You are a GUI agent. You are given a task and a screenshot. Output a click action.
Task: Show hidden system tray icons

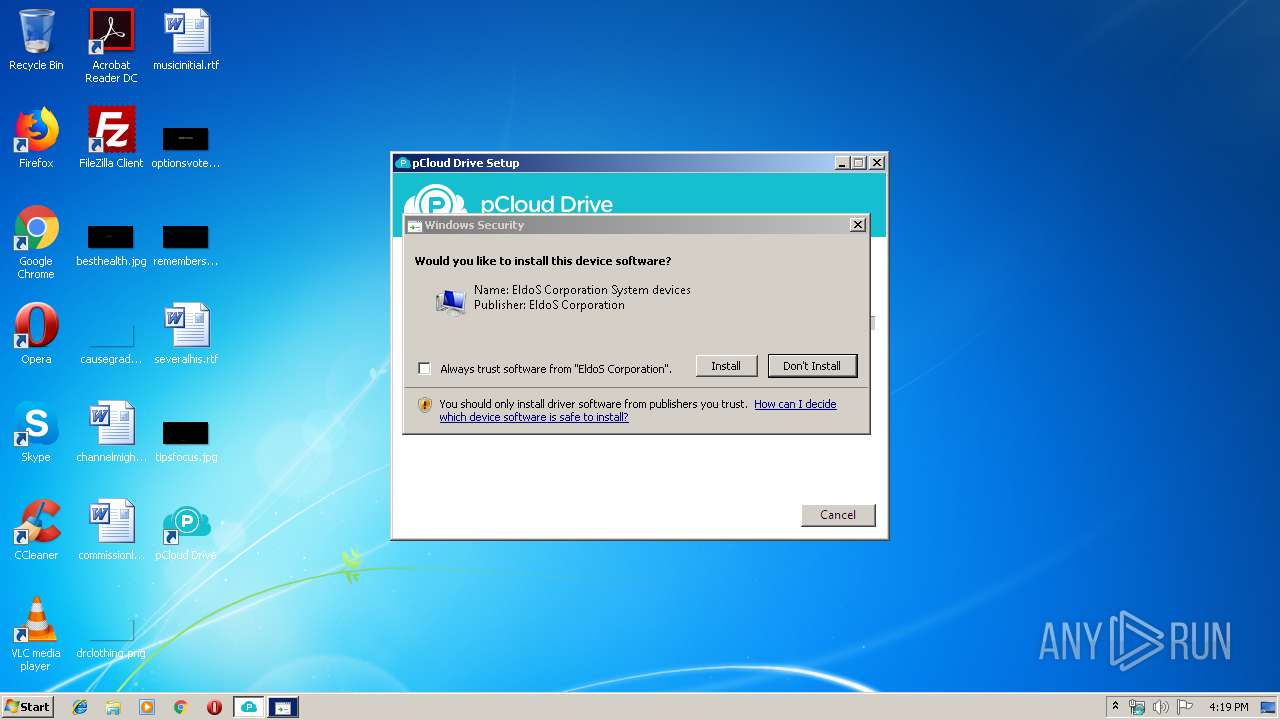point(1115,707)
